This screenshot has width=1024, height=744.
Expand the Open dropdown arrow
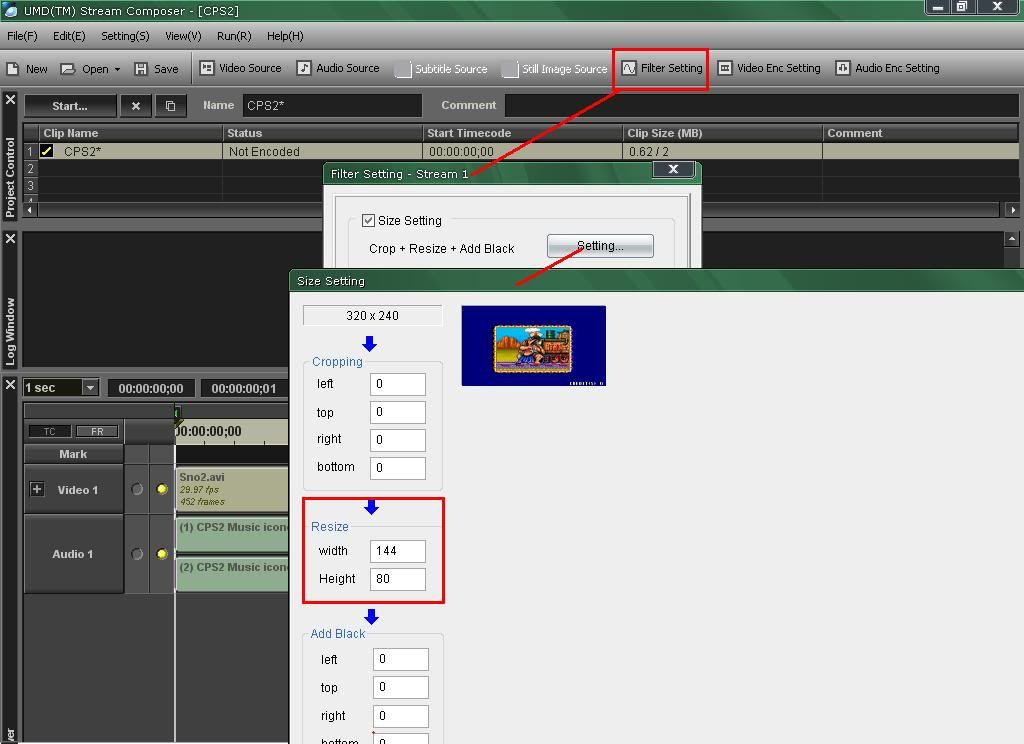coord(118,69)
